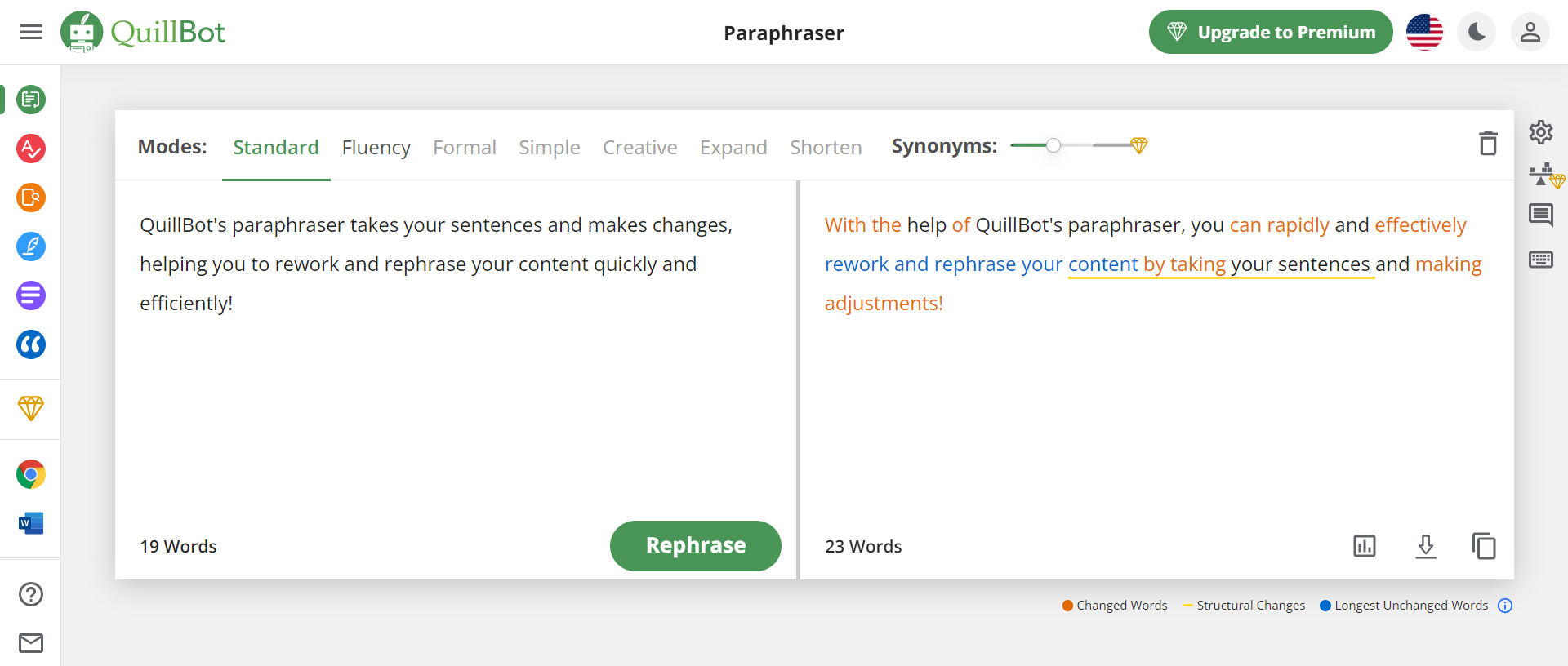1568x666 pixels.
Task: Switch to the Fluency mode tab
Action: click(x=376, y=147)
